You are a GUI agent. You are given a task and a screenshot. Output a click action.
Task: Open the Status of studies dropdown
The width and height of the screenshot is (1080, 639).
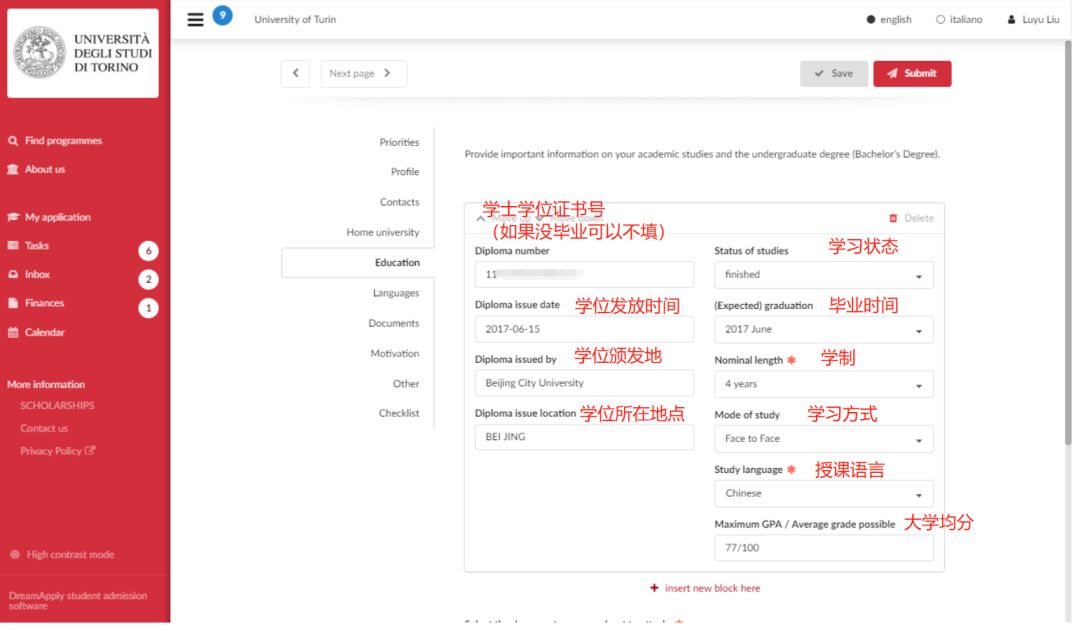(x=824, y=275)
